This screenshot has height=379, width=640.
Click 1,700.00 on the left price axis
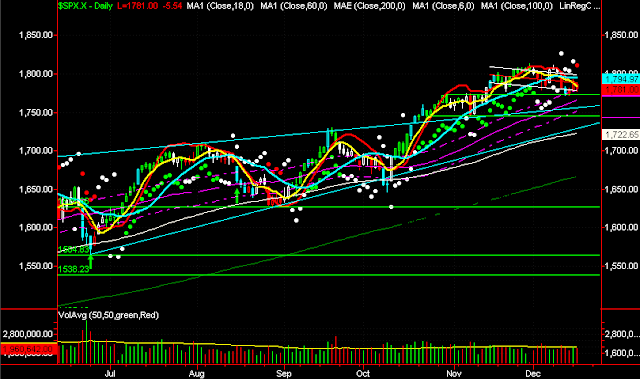click(36, 151)
